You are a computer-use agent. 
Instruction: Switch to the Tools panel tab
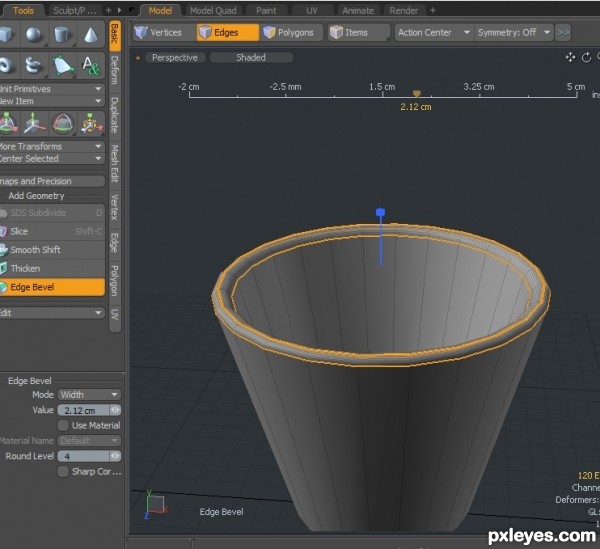click(x=23, y=11)
